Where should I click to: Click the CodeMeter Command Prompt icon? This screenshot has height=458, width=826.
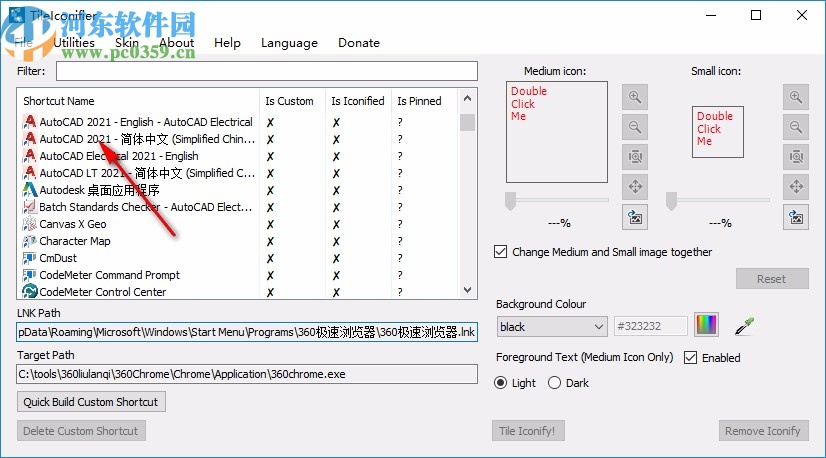click(30, 275)
